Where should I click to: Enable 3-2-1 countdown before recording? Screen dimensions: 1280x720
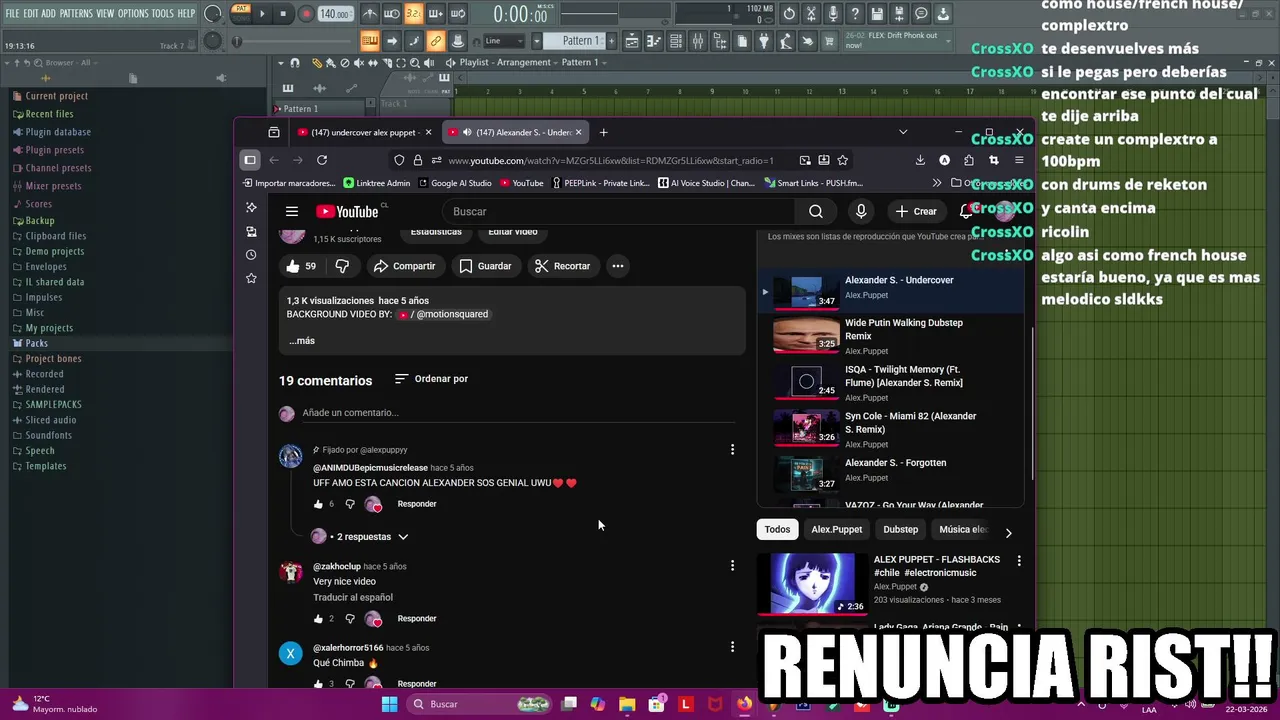413,14
